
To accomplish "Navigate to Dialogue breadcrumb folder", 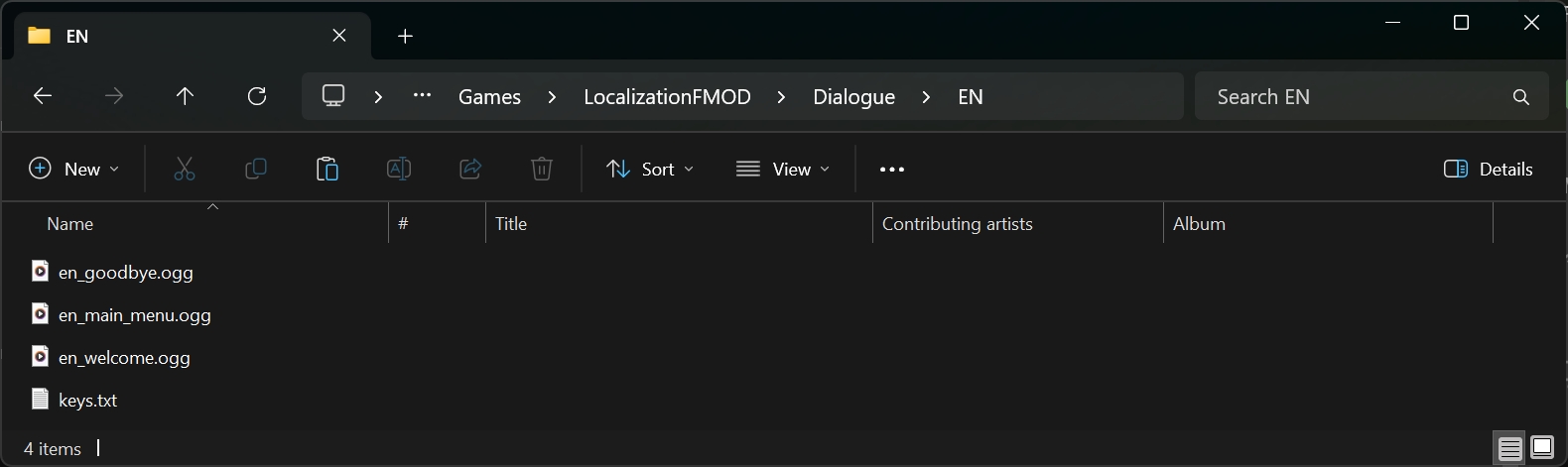I will point(853,97).
